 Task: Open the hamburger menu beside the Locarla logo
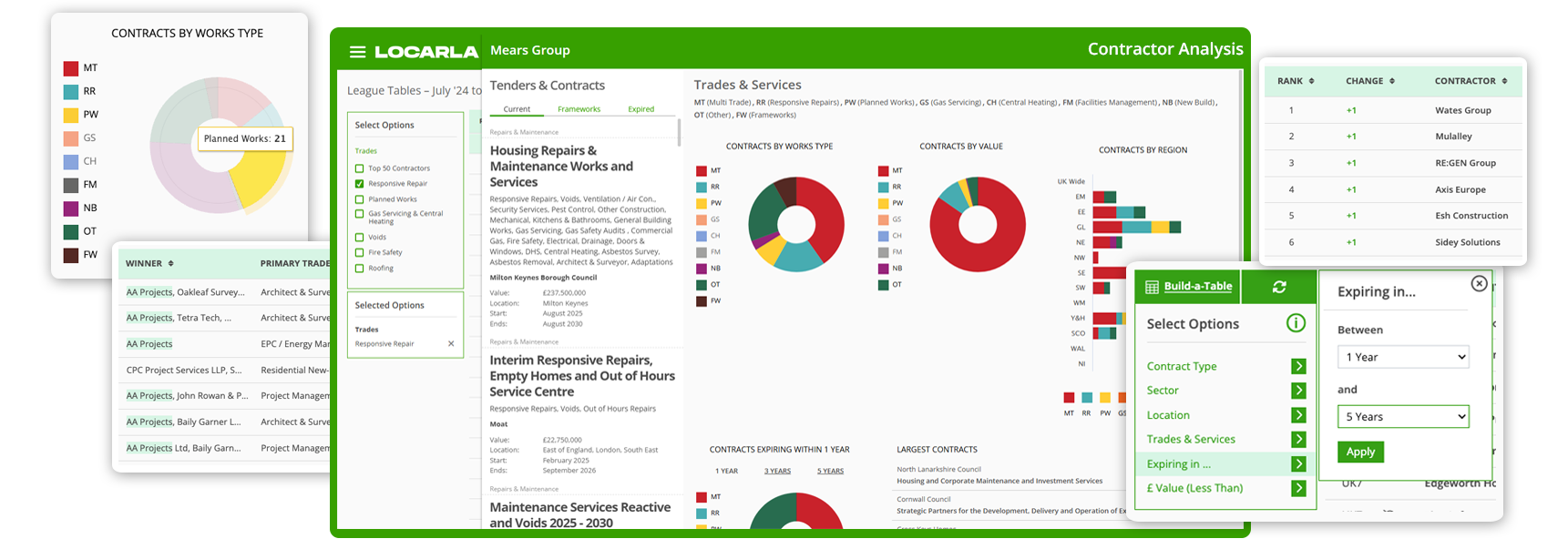tap(357, 52)
